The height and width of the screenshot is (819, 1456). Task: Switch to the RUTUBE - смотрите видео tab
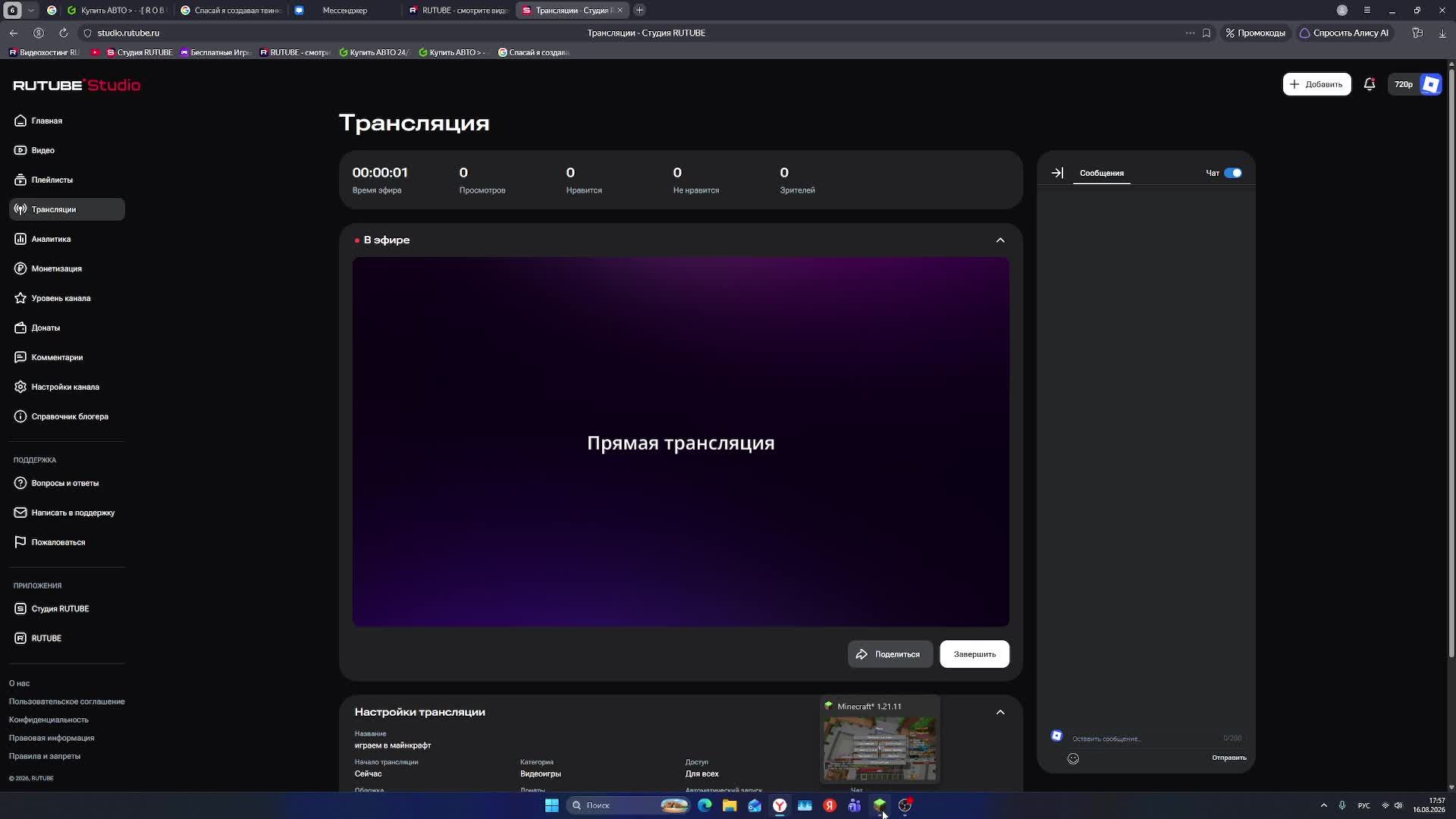(x=458, y=11)
